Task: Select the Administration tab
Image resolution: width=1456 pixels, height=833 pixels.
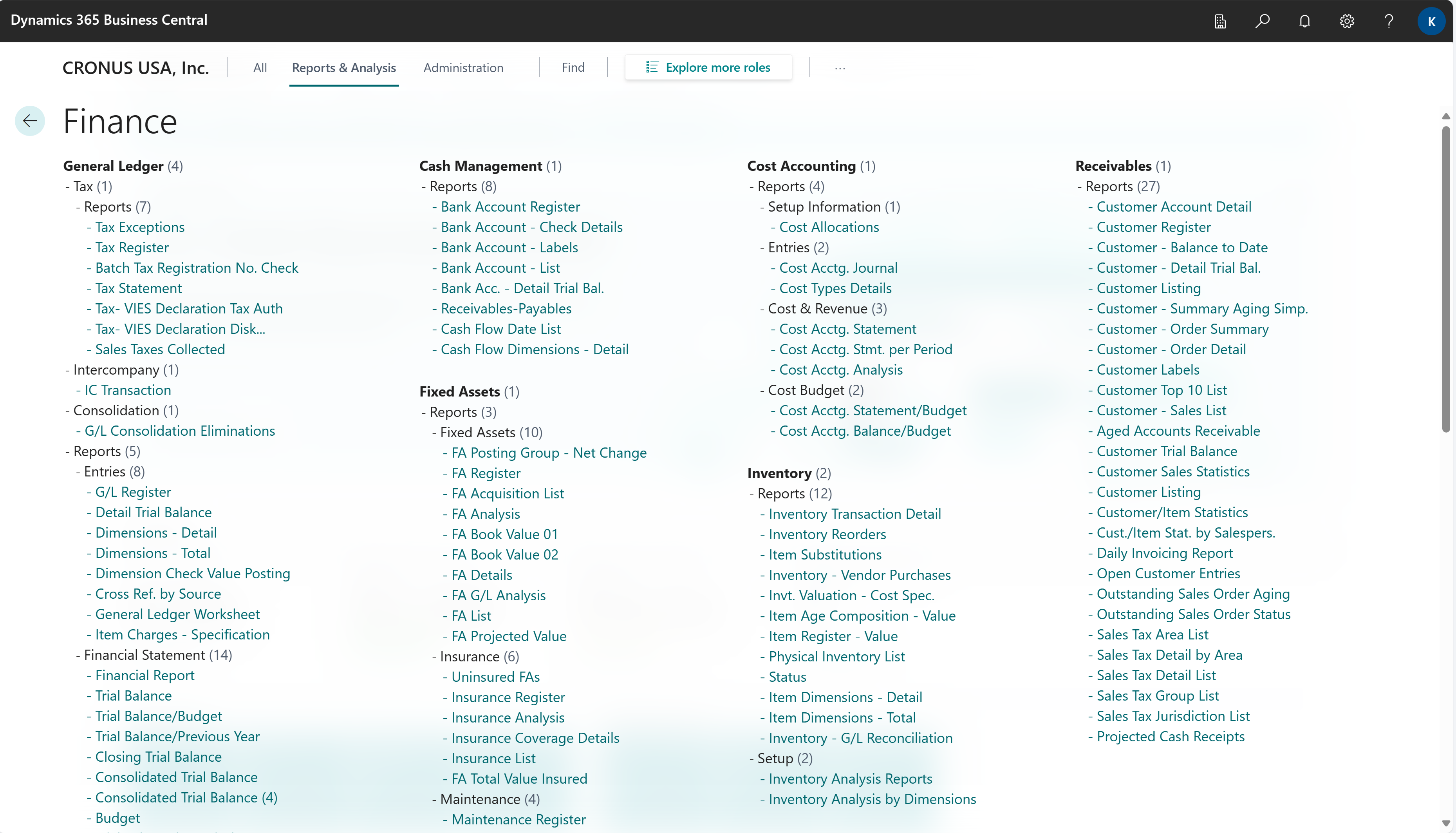Action: tap(463, 67)
